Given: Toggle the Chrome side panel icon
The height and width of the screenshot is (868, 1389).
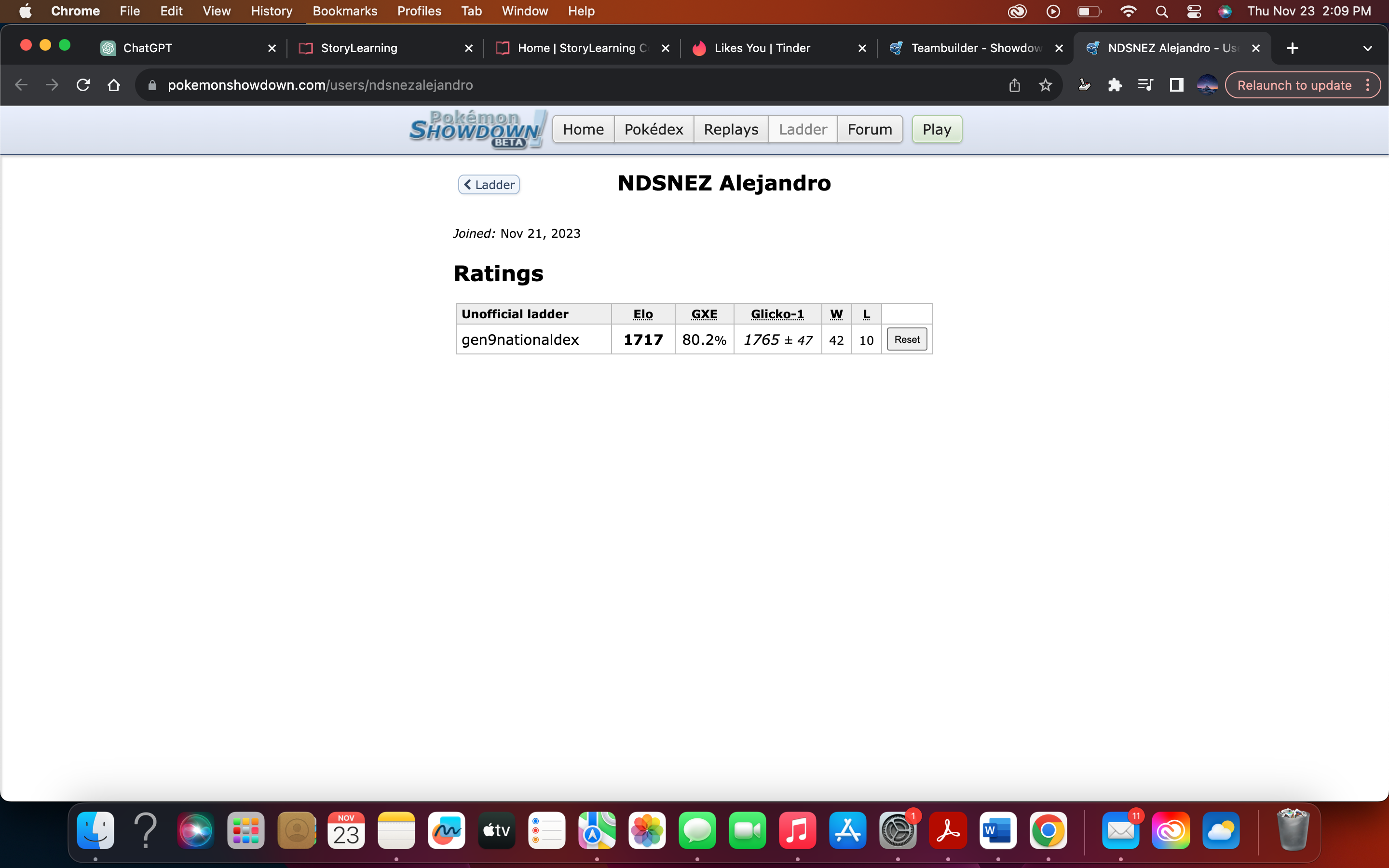Looking at the screenshot, I should click(x=1176, y=85).
